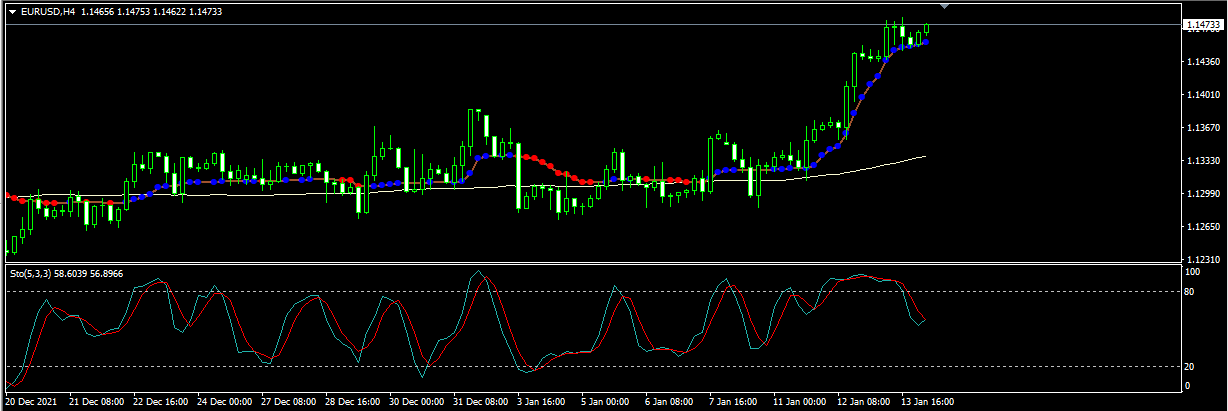This screenshot has width=1228, height=411.
Task: Click the 1.14010 price scale value
Action: click(x=1203, y=95)
